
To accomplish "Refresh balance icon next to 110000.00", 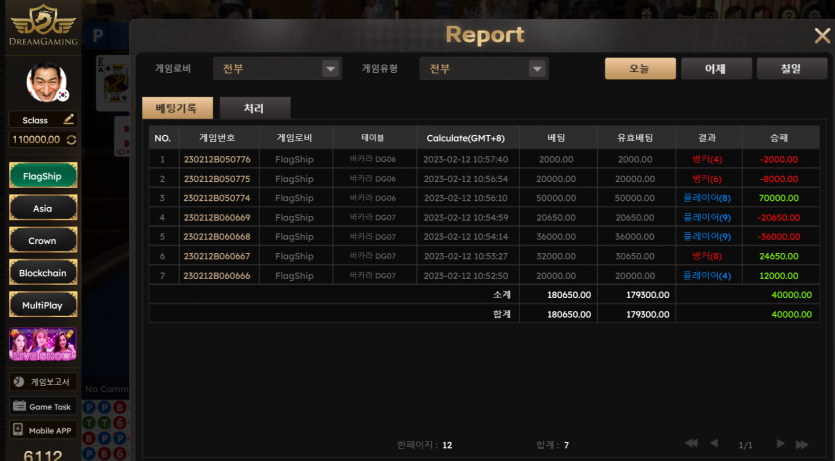I will (71, 139).
